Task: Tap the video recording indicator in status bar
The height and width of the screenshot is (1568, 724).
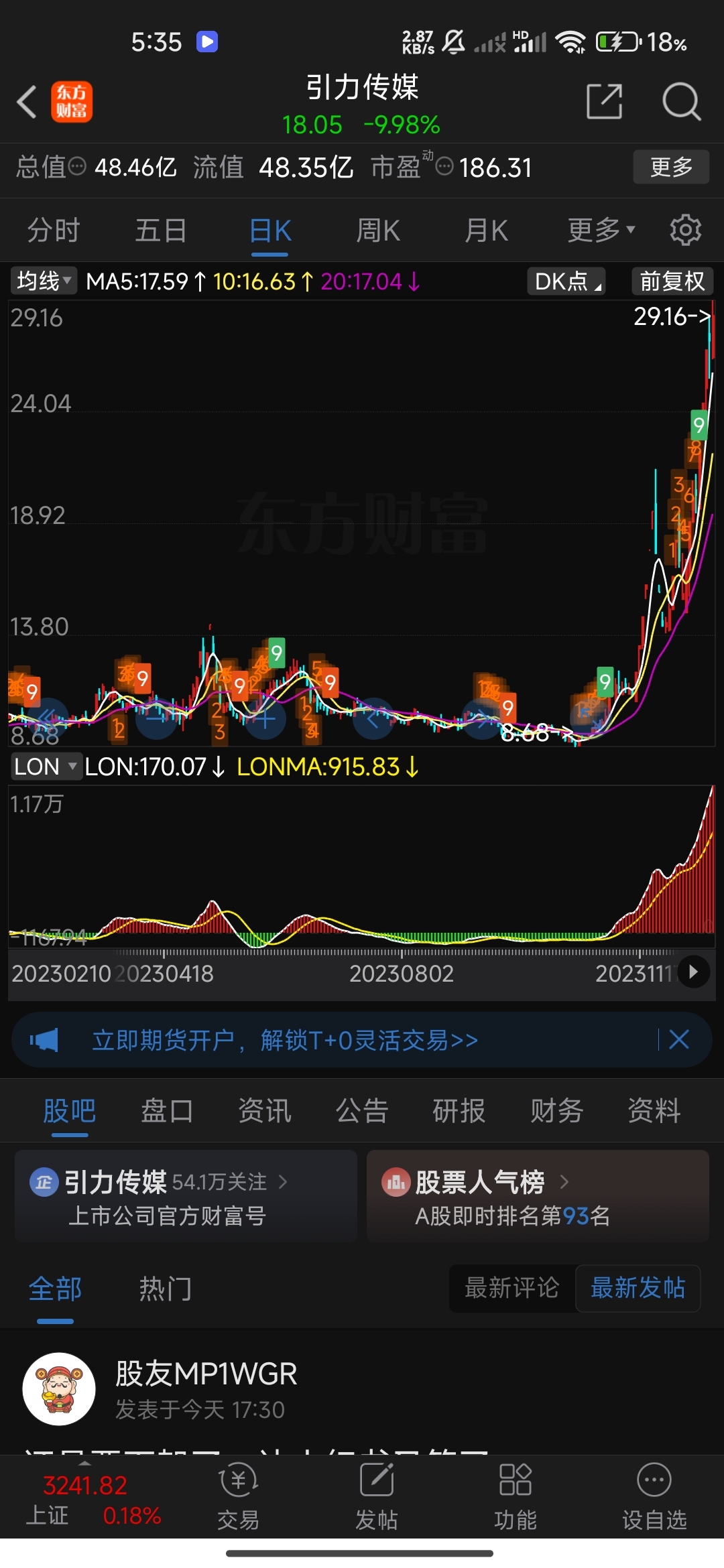Action: point(207,42)
